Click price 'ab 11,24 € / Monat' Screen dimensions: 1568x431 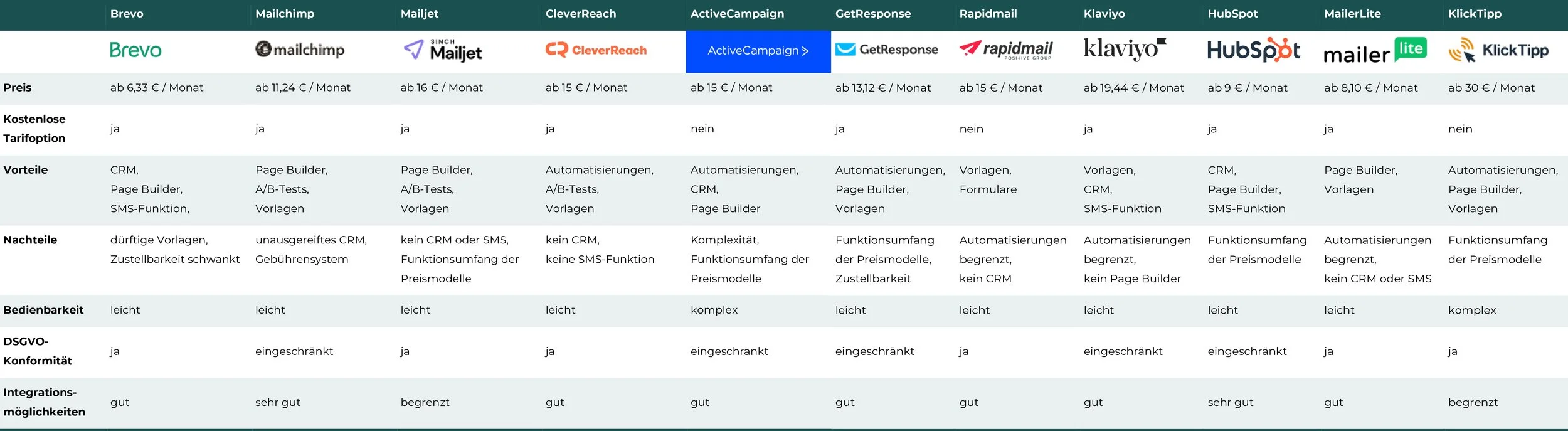point(303,88)
